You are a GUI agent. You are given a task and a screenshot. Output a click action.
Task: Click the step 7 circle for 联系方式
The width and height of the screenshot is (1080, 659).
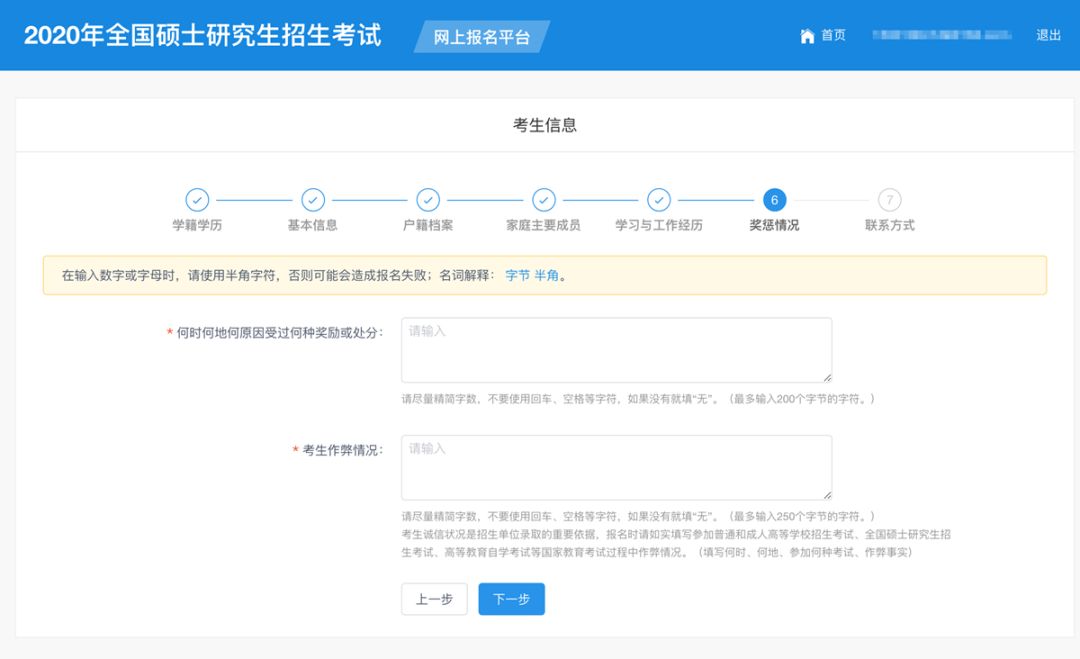coord(889,199)
